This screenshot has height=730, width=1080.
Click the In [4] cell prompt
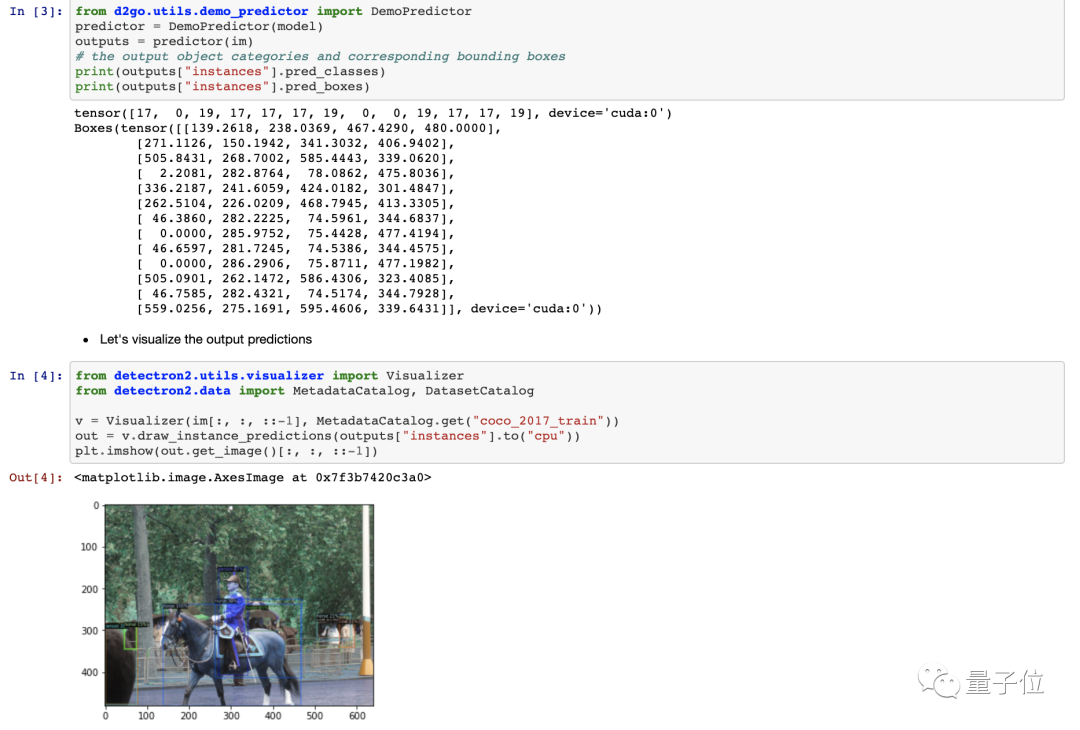coord(36,376)
